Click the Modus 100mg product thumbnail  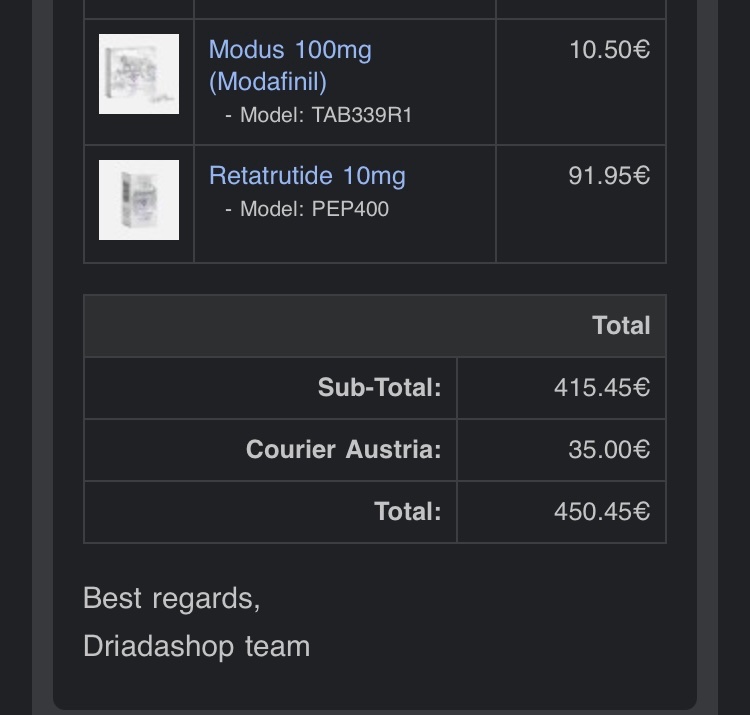tap(139, 74)
